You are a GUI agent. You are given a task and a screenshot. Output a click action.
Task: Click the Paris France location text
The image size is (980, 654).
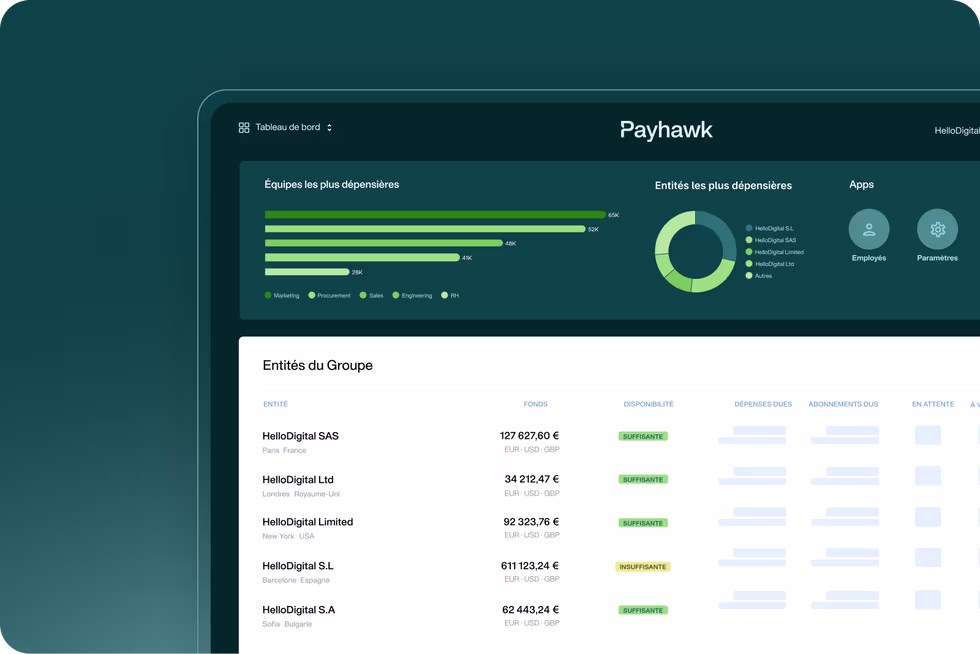pyautogui.click(x=284, y=450)
